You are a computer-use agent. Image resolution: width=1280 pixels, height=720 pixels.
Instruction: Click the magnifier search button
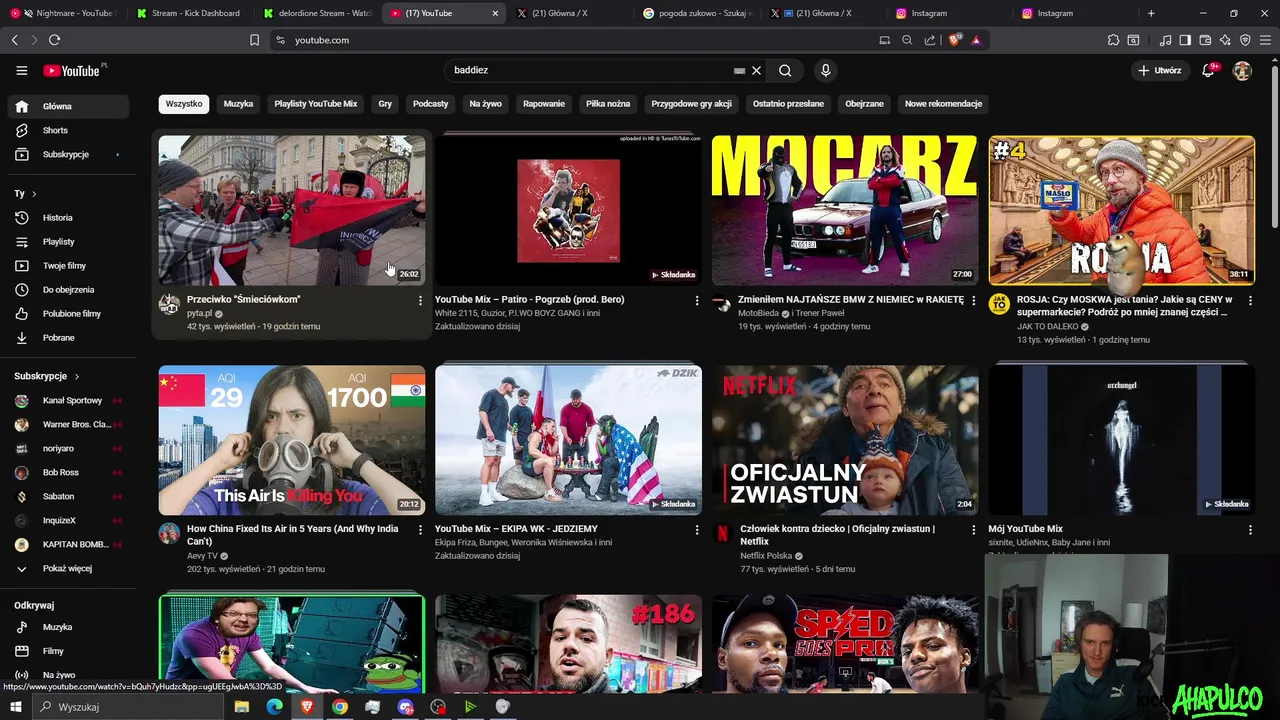tap(785, 70)
